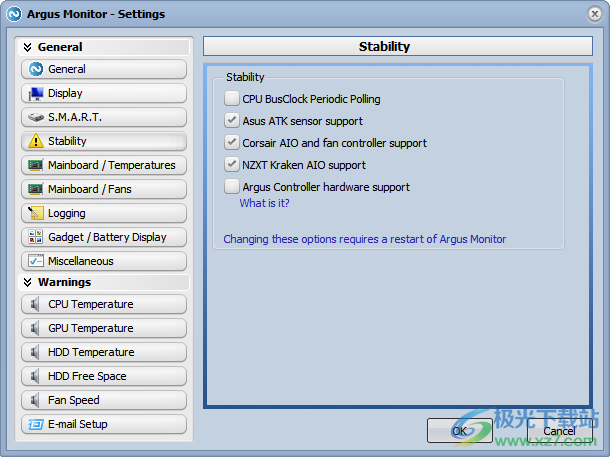610x457 pixels.
Task: Click the Mainboard / Temperatures board icon
Action: [x=36, y=165]
